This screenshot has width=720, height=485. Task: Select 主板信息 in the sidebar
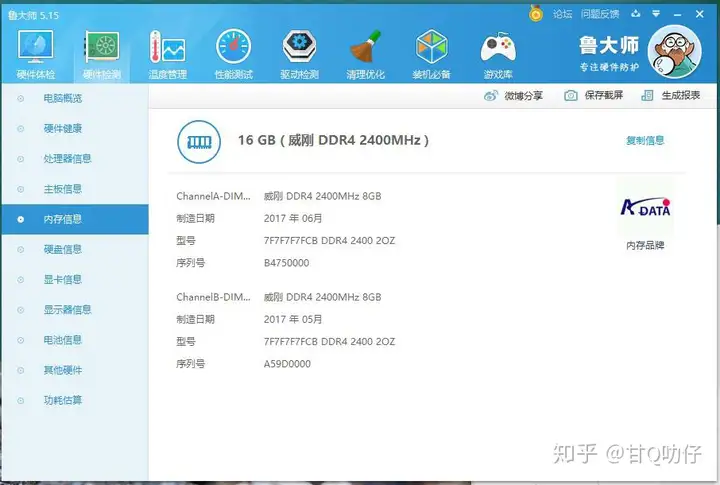[x=75, y=189]
